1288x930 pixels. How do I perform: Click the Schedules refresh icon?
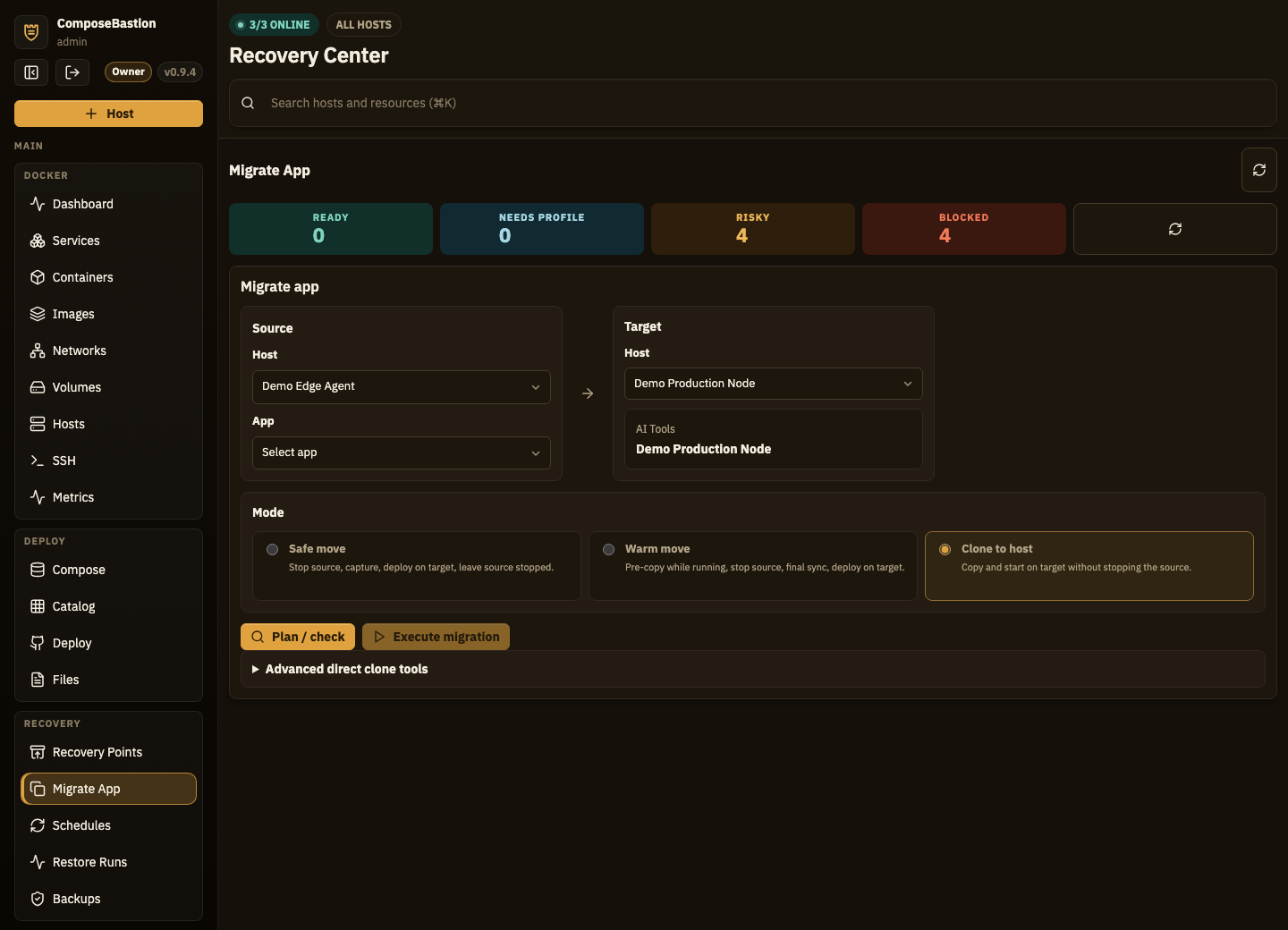pyautogui.click(x=38, y=825)
